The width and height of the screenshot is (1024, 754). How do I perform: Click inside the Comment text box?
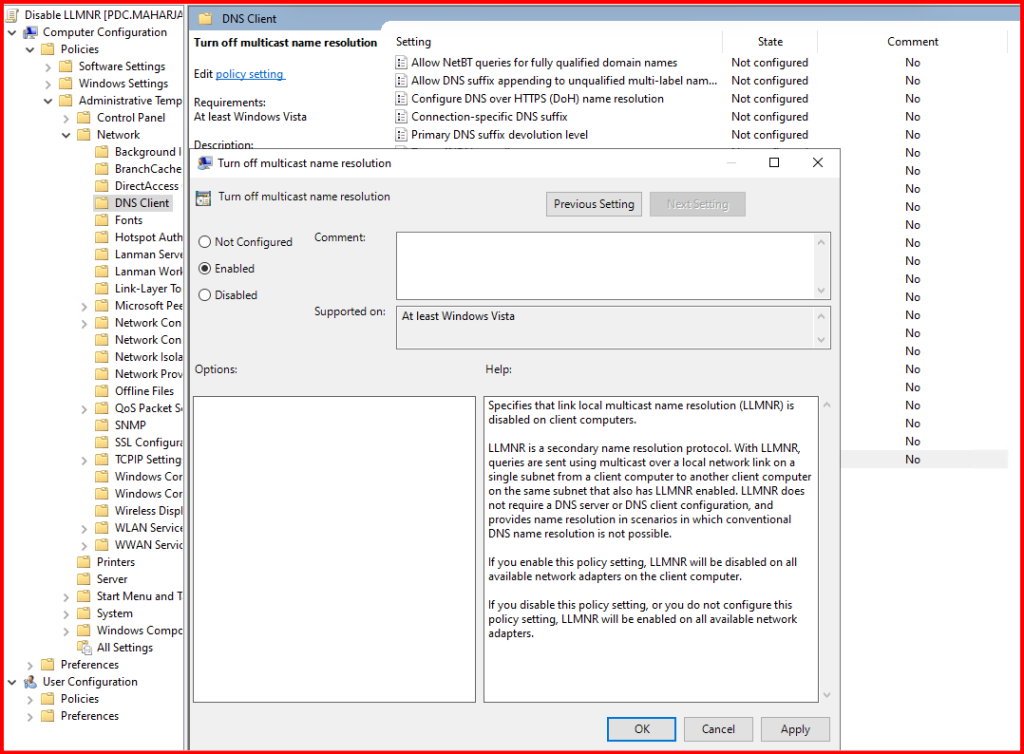[x=604, y=264]
